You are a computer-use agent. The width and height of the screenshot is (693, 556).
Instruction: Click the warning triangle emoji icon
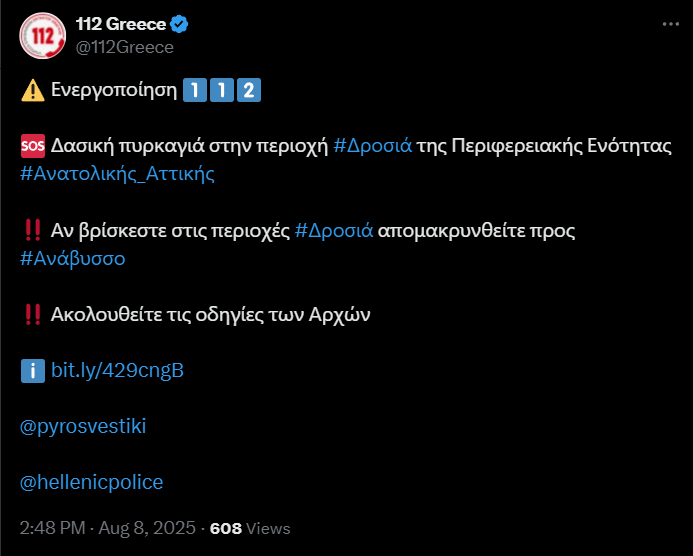[31, 91]
